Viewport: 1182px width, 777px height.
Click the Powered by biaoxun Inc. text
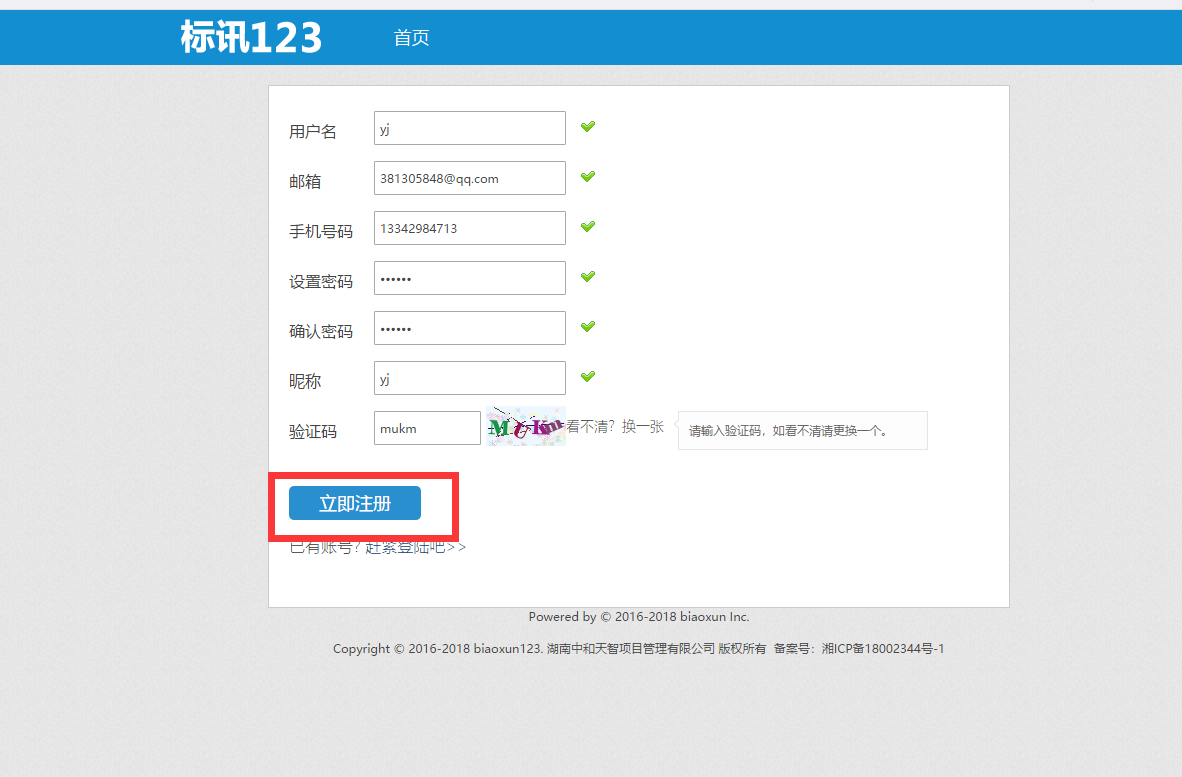pyautogui.click(x=638, y=616)
